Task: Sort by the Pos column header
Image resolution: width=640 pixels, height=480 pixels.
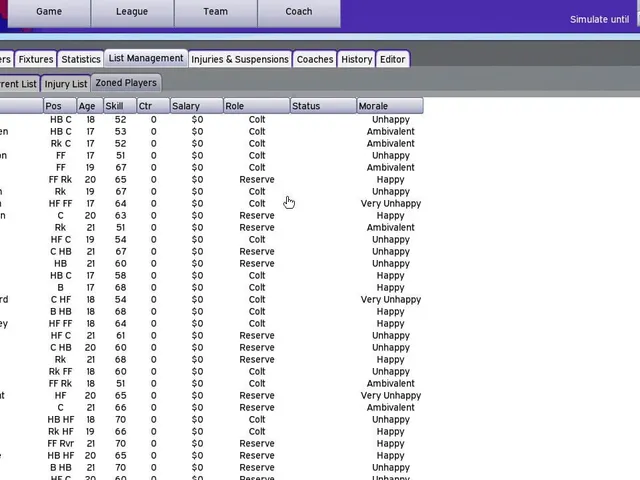Action: tap(60, 106)
